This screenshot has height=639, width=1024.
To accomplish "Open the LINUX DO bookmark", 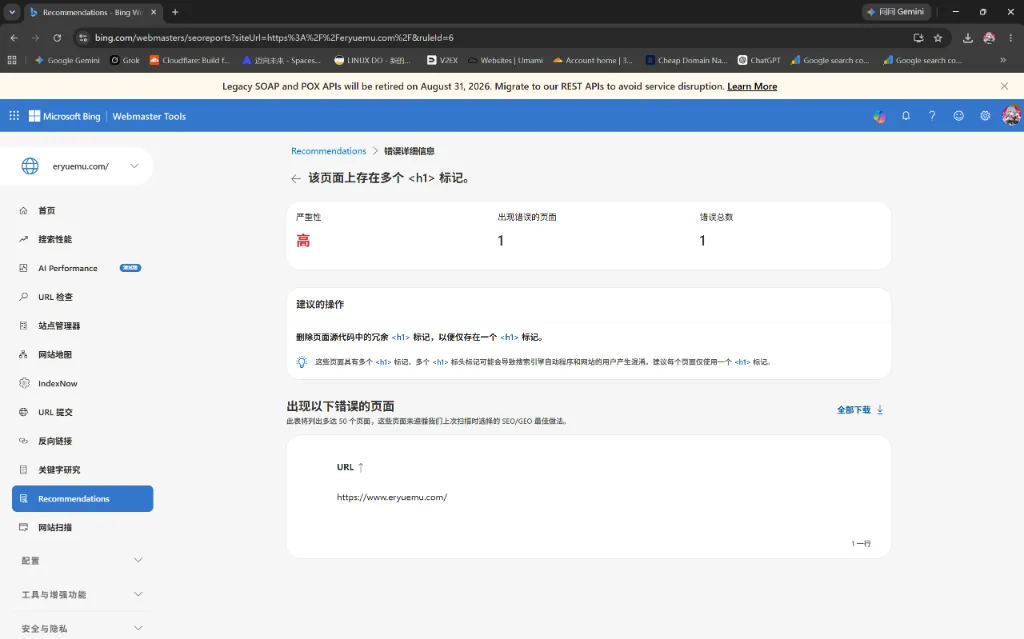I will tap(372, 60).
